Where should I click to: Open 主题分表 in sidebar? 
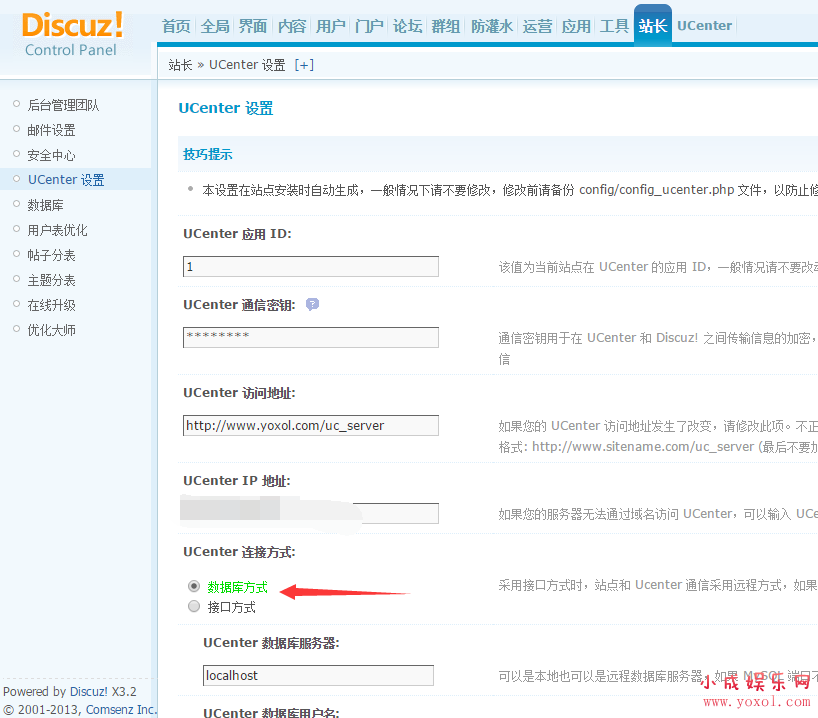click(51, 280)
